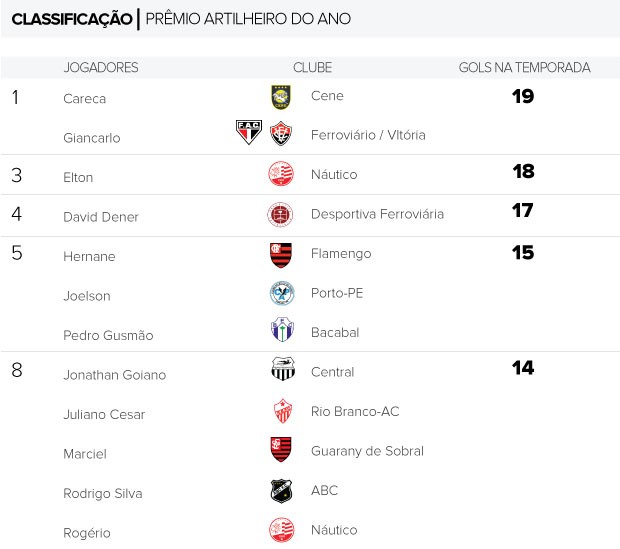Screen dimensions: 620x549
Task: Select the JOGADORES column header
Action: click(x=101, y=67)
